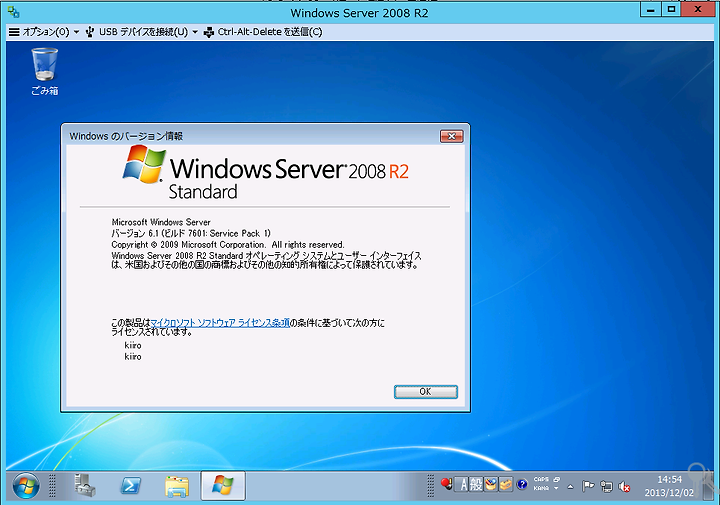This screenshot has width=720, height=505.
Task: Click the red IME language bar icon
Action: [446, 484]
